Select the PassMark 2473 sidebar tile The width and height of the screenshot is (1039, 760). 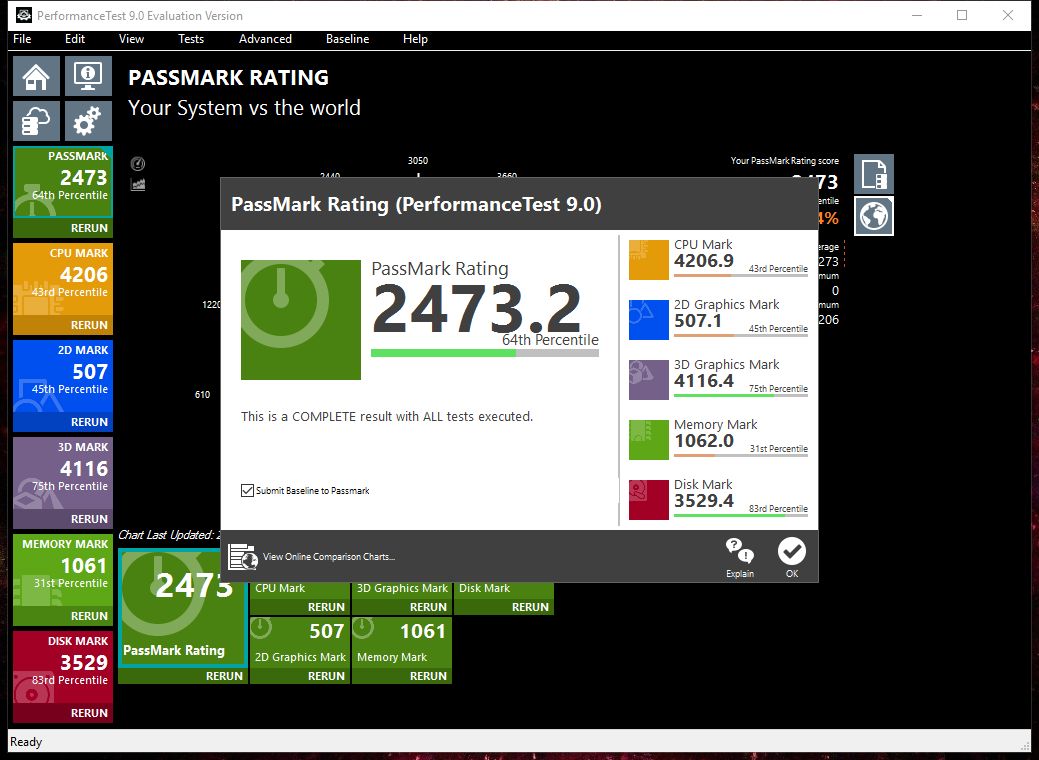point(63,182)
